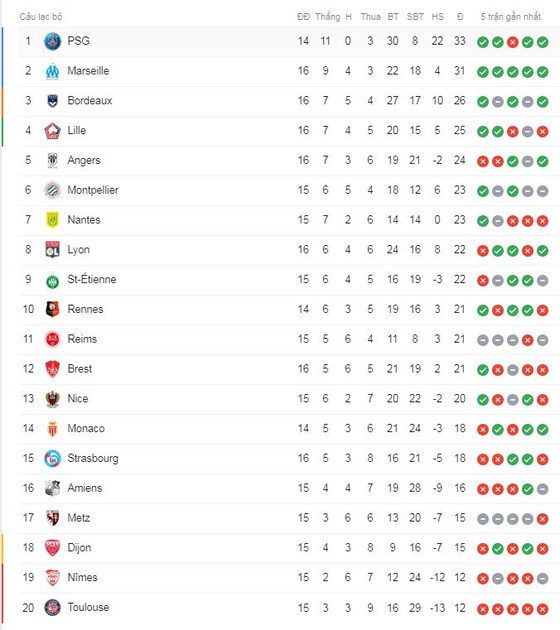Click the Marseille club logo
Image resolution: width=560 pixels, height=630 pixels.
[x=52, y=71]
